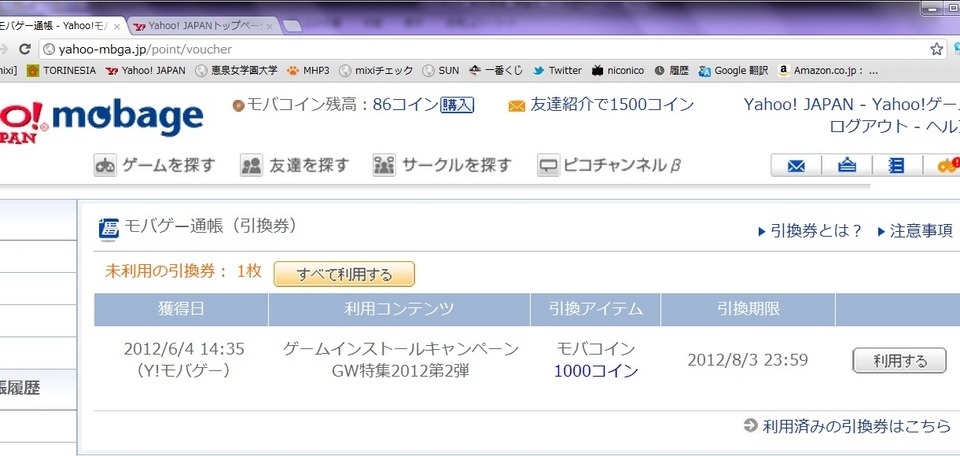Open the 一番くじ bookmark
The height and width of the screenshot is (456, 960).
tap(496, 70)
